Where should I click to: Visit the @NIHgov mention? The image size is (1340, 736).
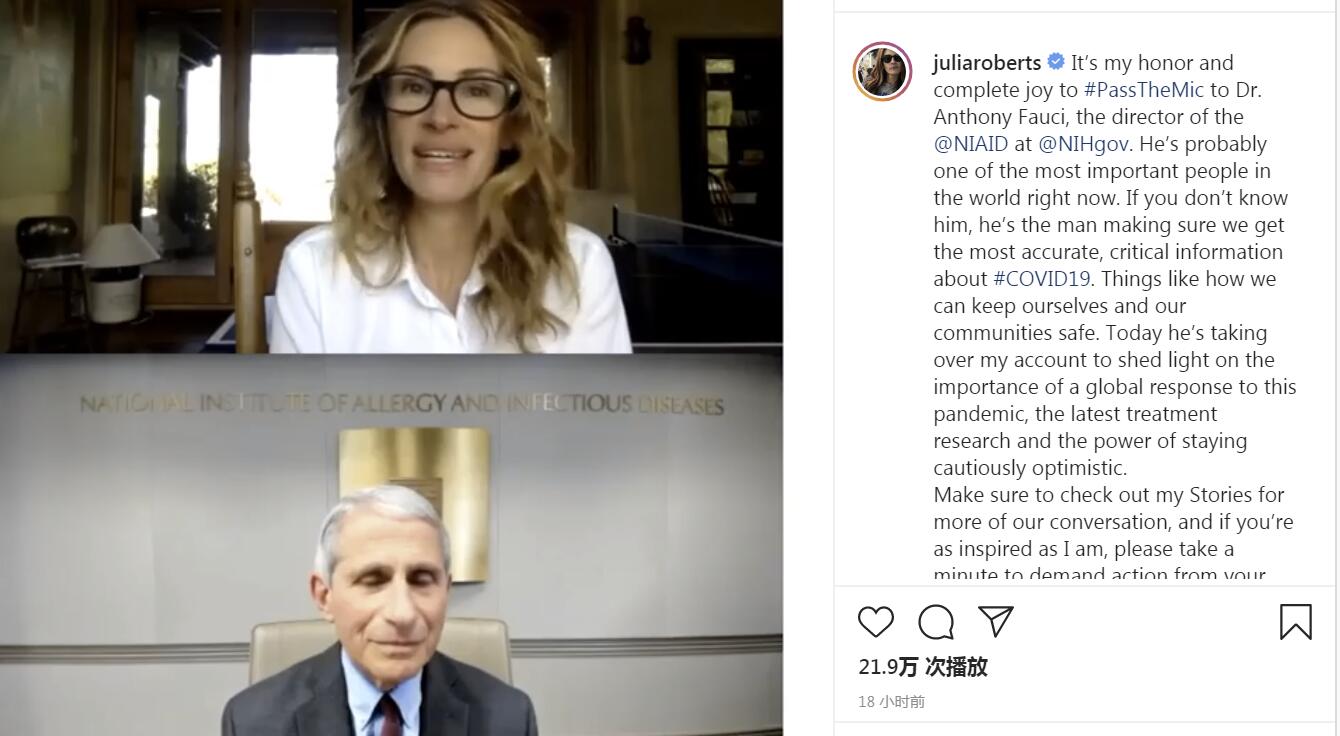pos(1083,144)
